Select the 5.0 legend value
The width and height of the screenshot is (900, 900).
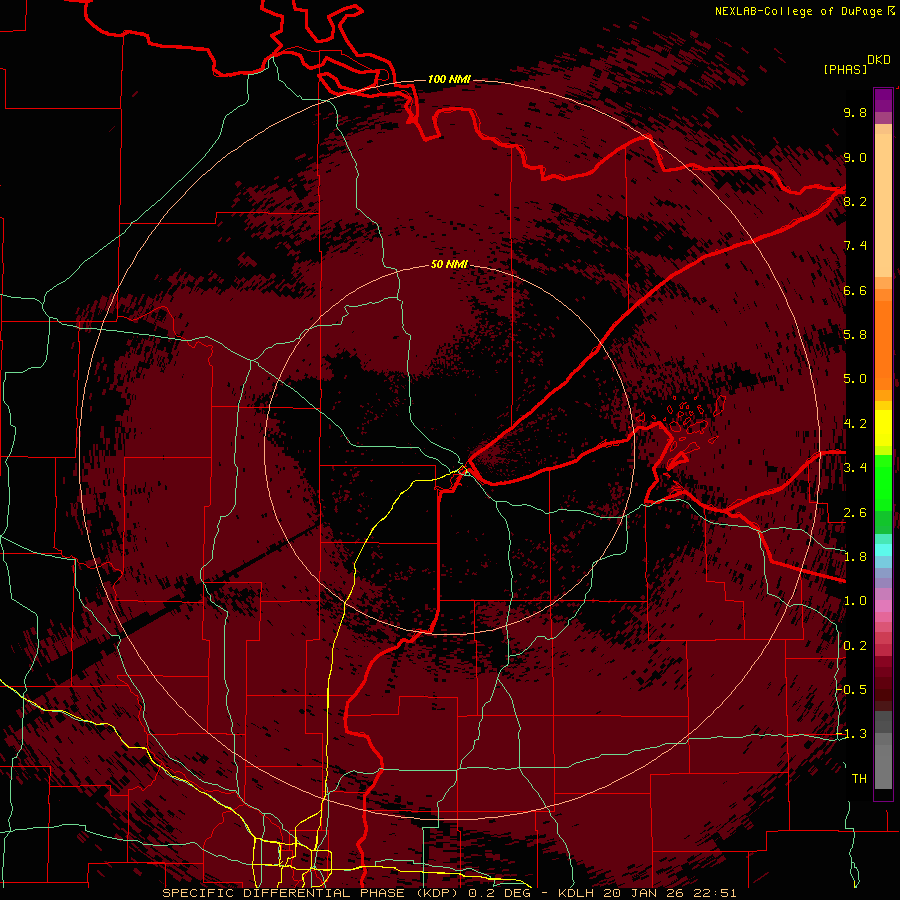coord(855,379)
